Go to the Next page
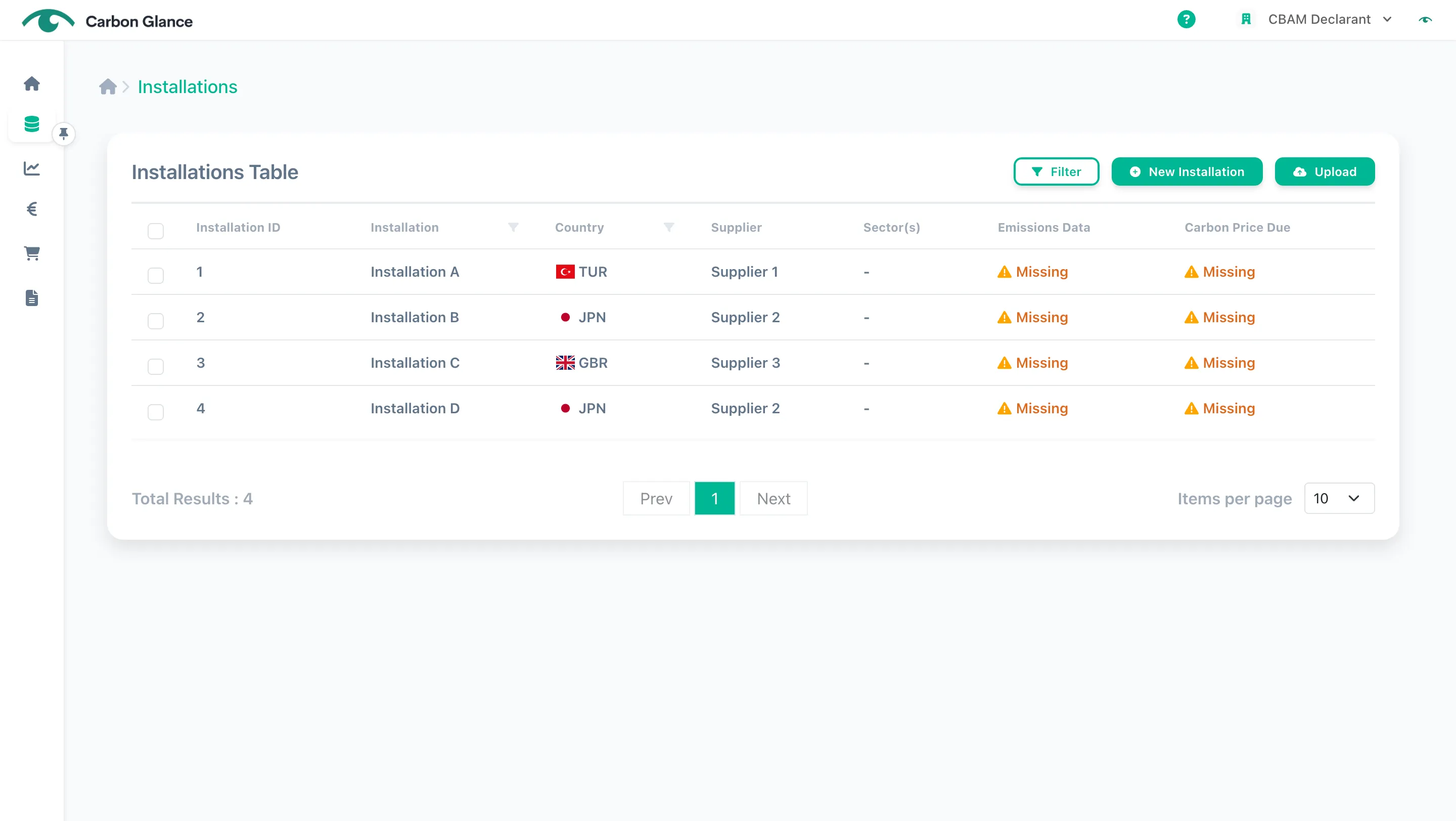Image resolution: width=1456 pixels, height=821 pixels. click(773, 498)
